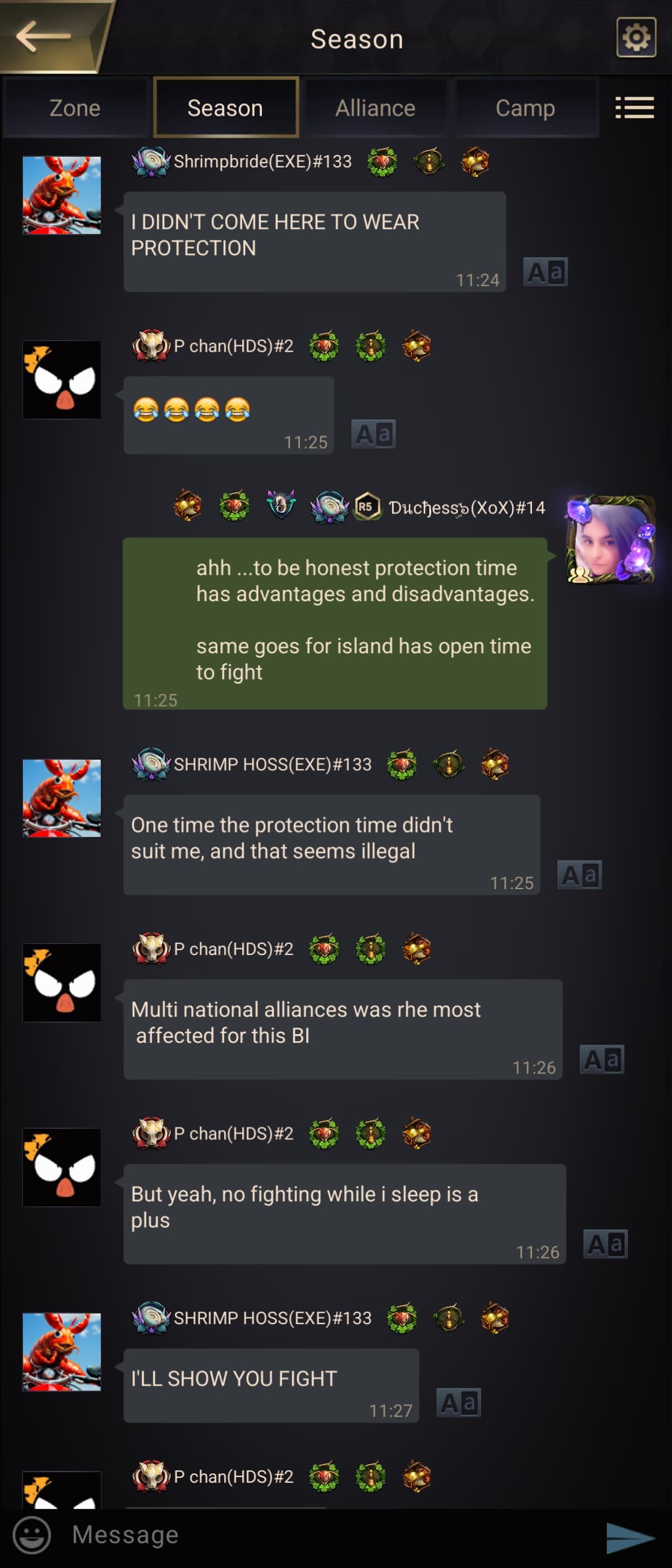
Task: Translate 'no fighting while i sleep' message
Action: (x=605, y=1244)
